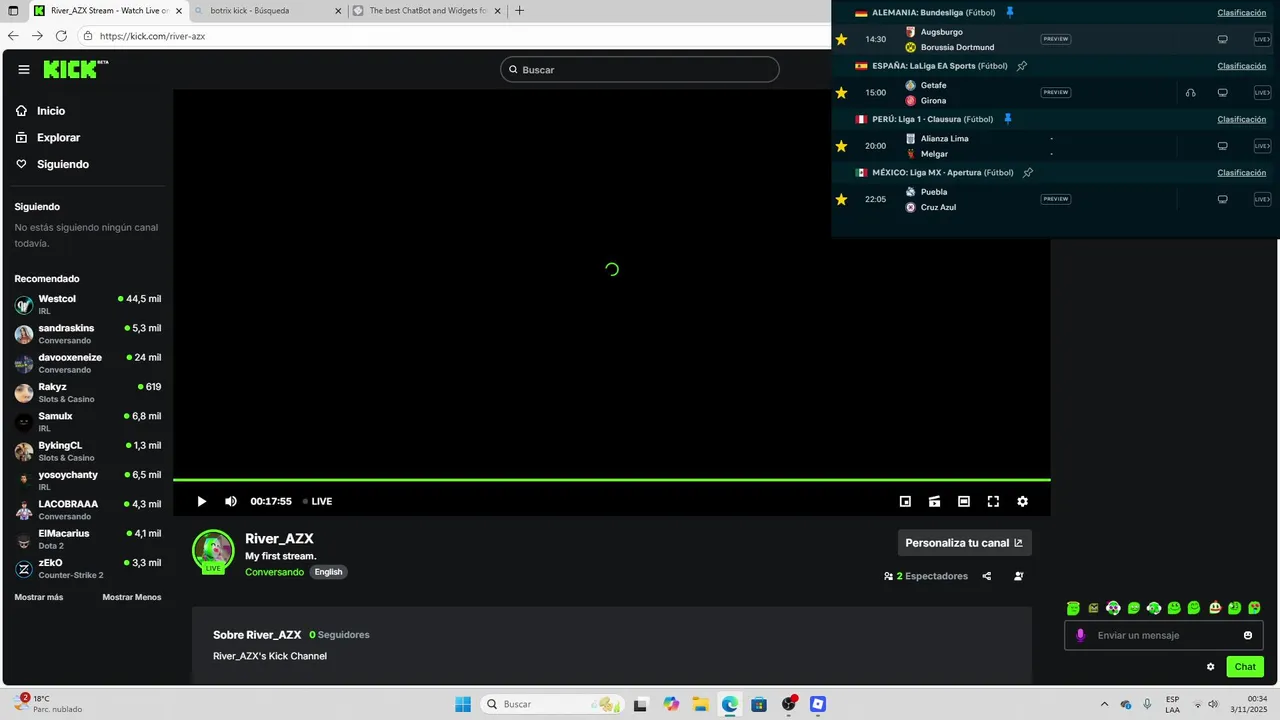Image resolution: width=1280 pixels, height=720 pixels.
Task: Open Bundesliga Clasificación link
Action: tap(1241, 12)
